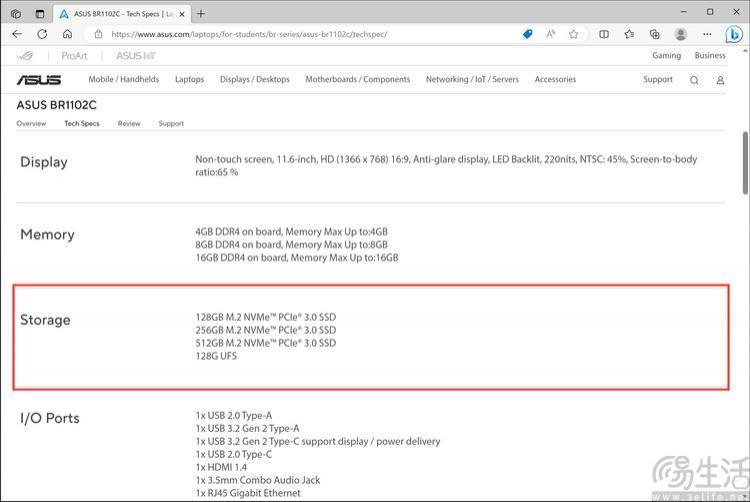This screenshot has width=750, height=502.
Task: Open the site search magnifier icon
Action: click(x=694, y=80)
